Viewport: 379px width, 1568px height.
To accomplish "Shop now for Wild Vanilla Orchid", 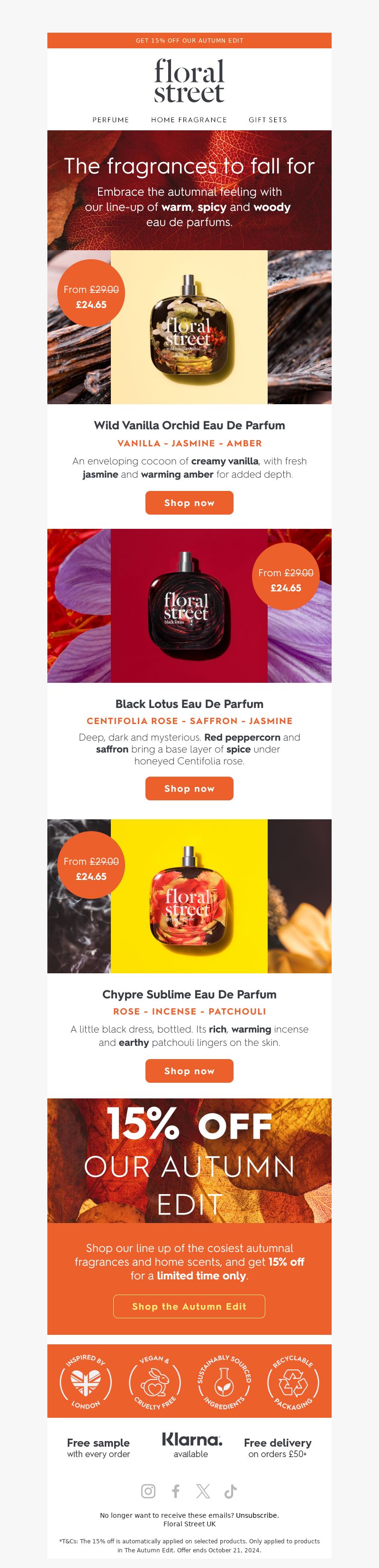I will (x=189, y=503).
